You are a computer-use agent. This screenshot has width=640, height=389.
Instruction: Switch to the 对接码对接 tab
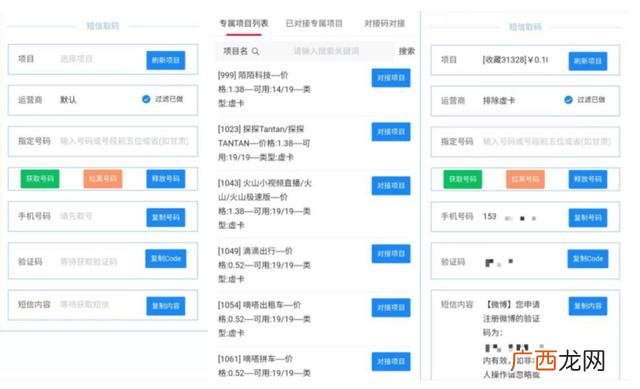coord(384,23)
